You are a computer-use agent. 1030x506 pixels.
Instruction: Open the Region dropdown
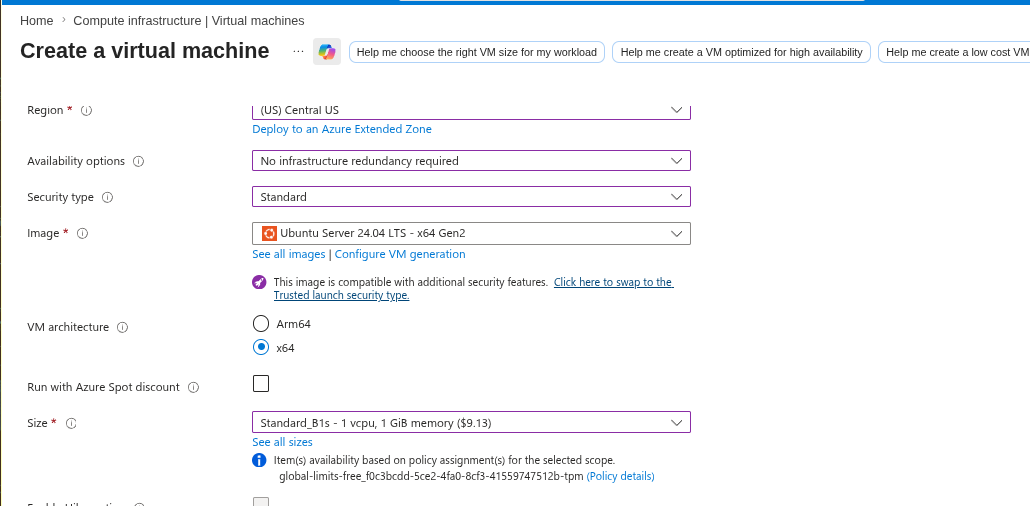point(471,110)
